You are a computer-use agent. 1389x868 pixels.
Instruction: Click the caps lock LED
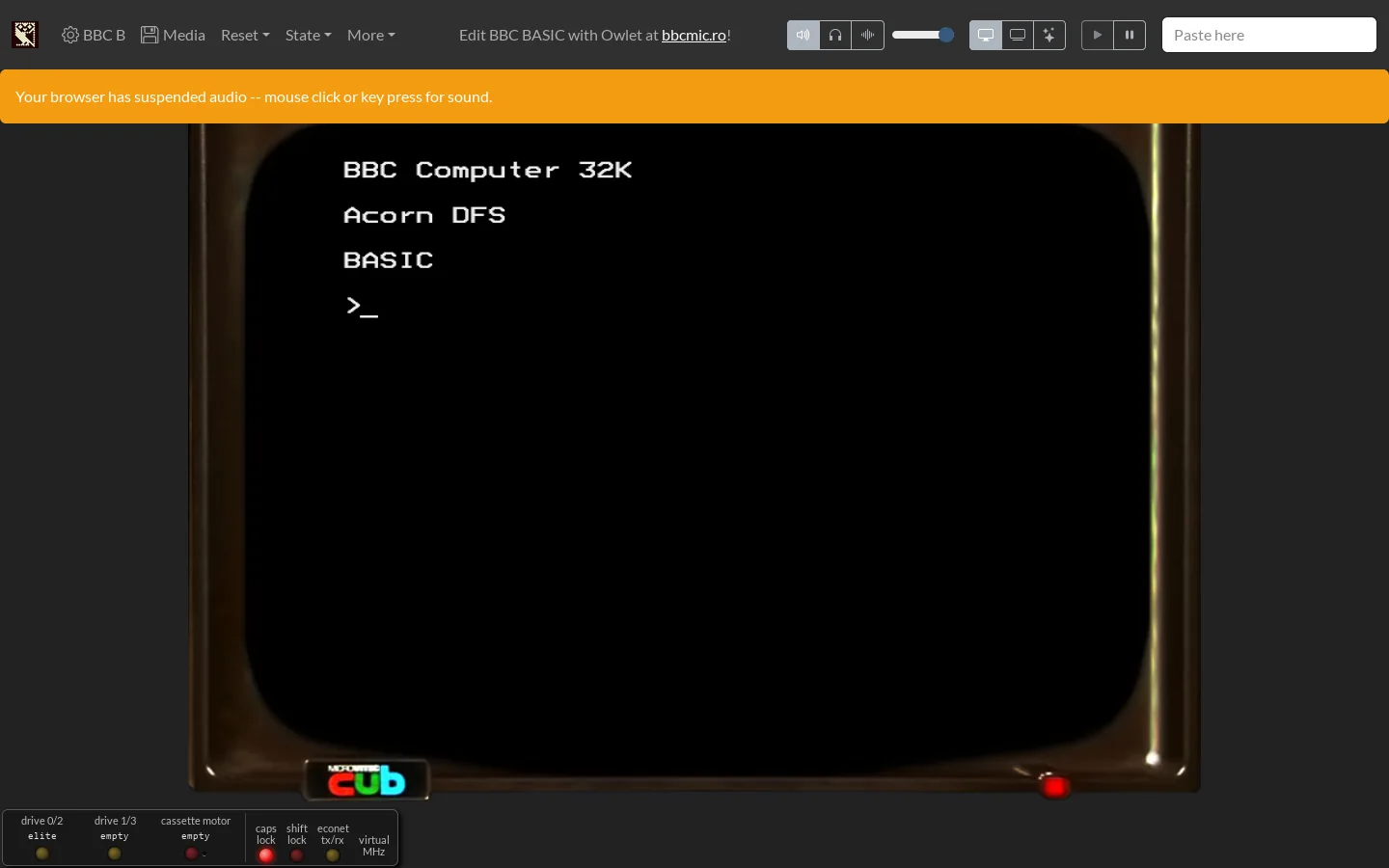click(266, 855)
